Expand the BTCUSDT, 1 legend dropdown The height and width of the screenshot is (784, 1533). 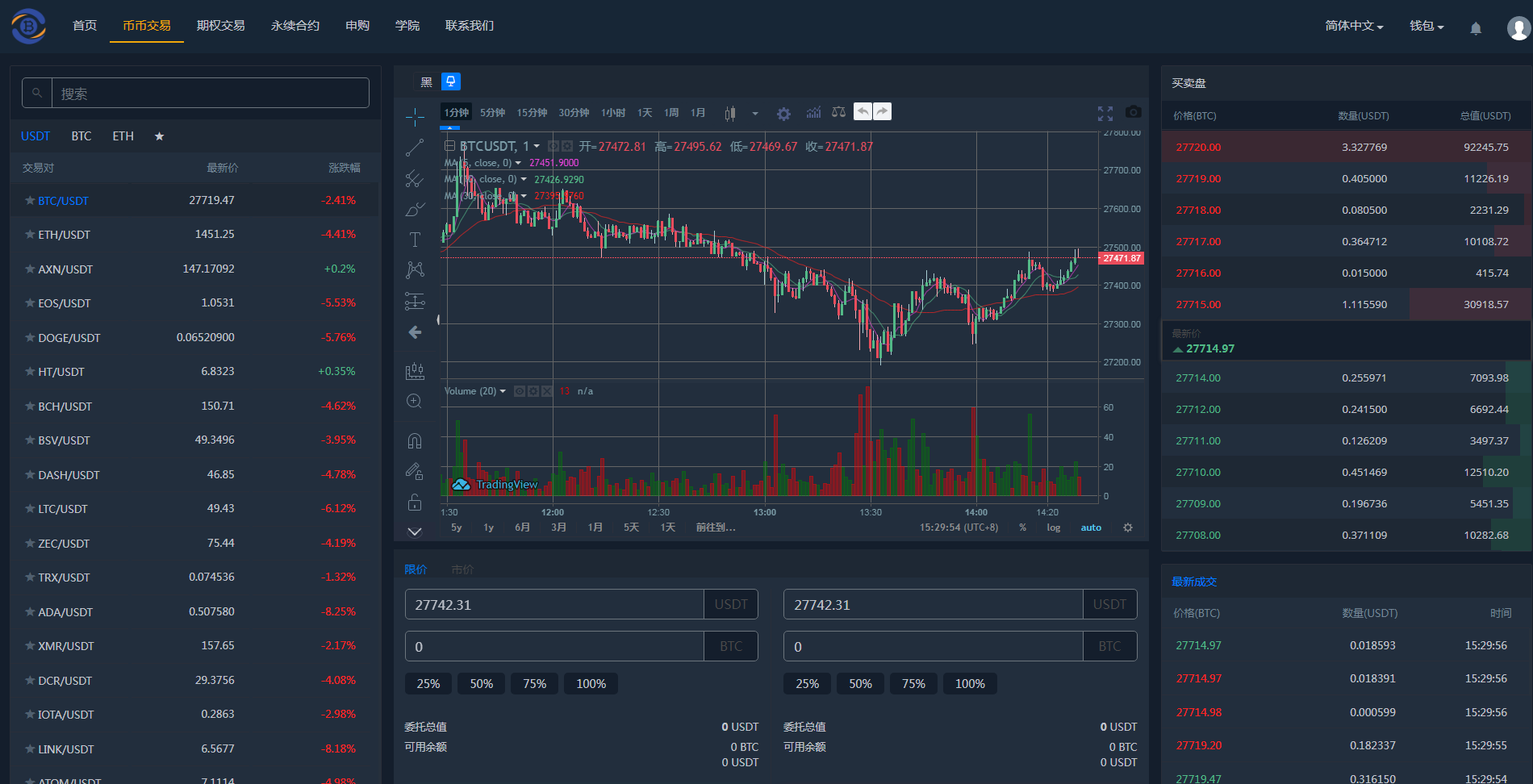click(x=537, y=146)
